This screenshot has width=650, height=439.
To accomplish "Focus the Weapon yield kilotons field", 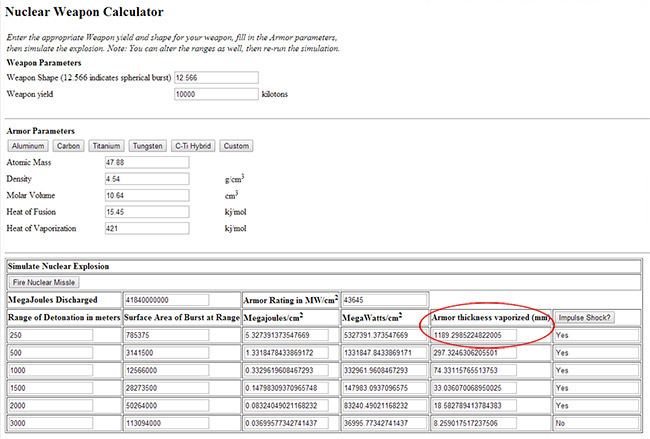I will tap(215, 94).
